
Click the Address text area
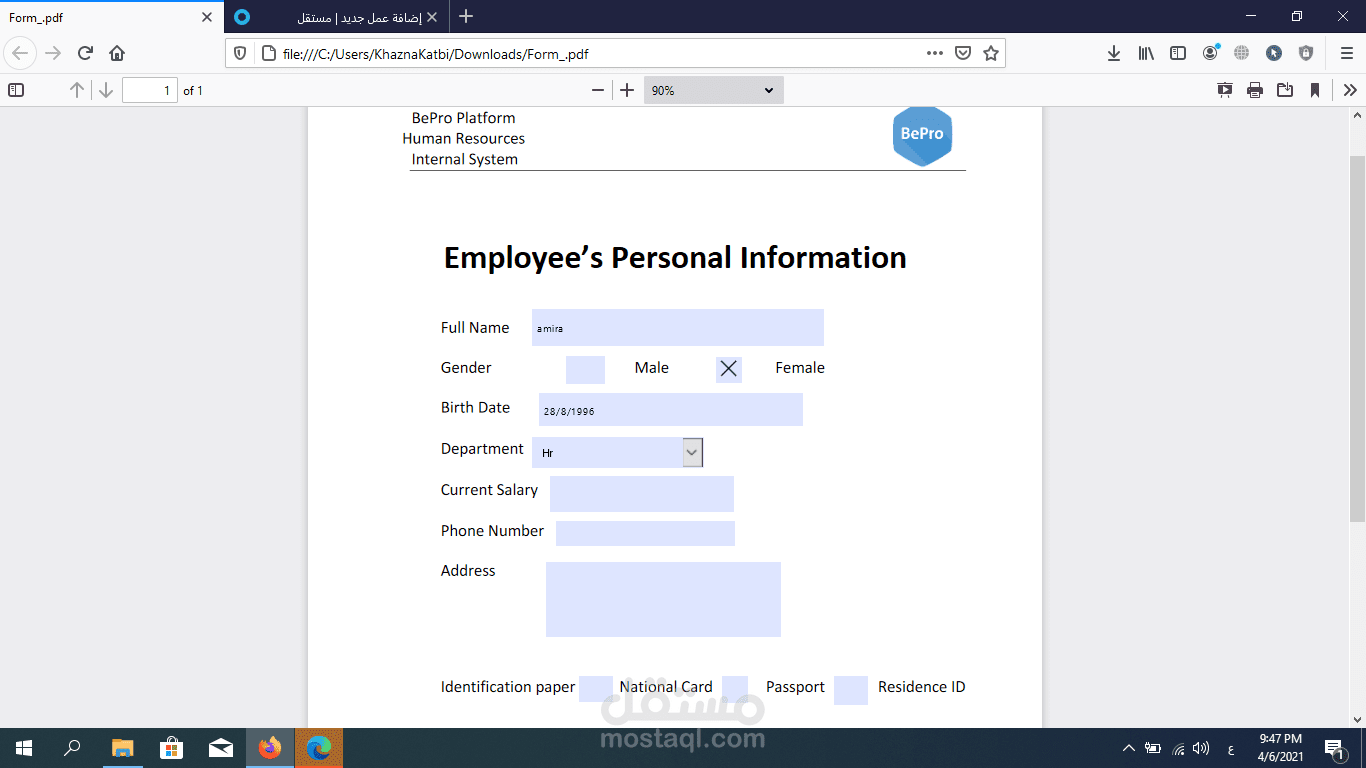(x=663, y=599)
